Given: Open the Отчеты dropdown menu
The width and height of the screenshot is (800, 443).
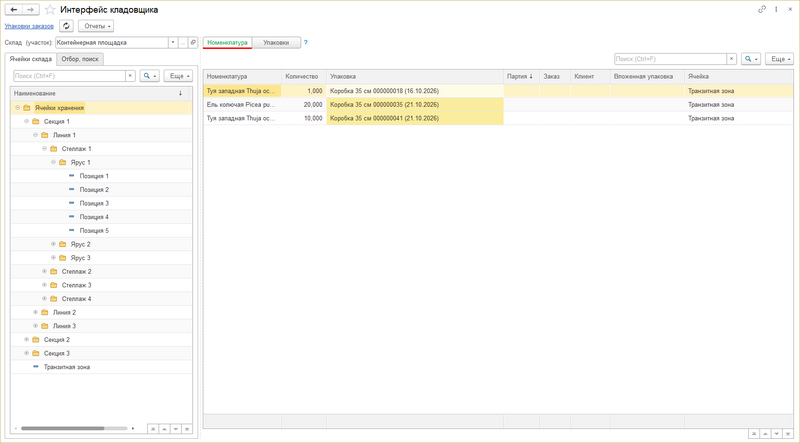Looking at the screenshot, I should pyautogui.click(x=96, y=26).
